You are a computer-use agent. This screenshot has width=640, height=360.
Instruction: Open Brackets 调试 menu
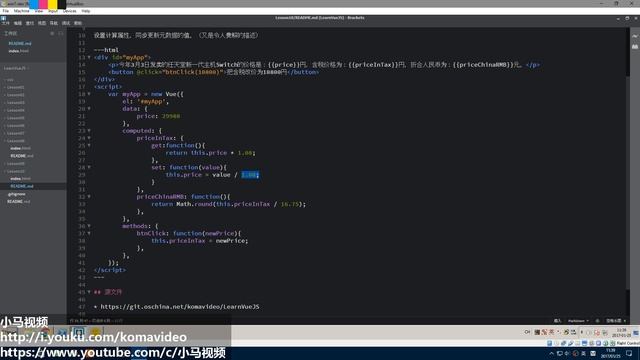coord(66,23)
